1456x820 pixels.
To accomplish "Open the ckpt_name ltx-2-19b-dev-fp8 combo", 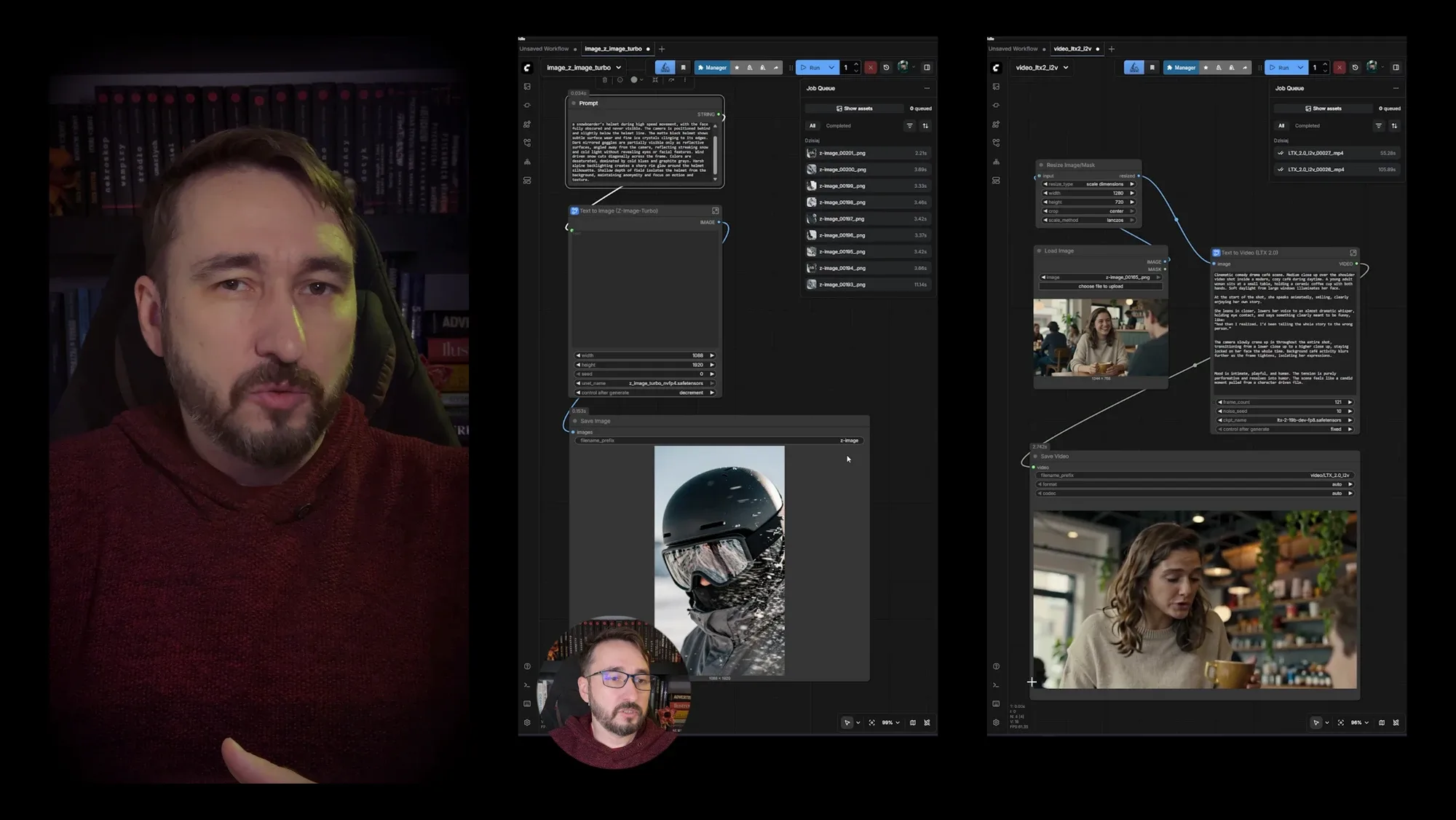I will 1284,420.
